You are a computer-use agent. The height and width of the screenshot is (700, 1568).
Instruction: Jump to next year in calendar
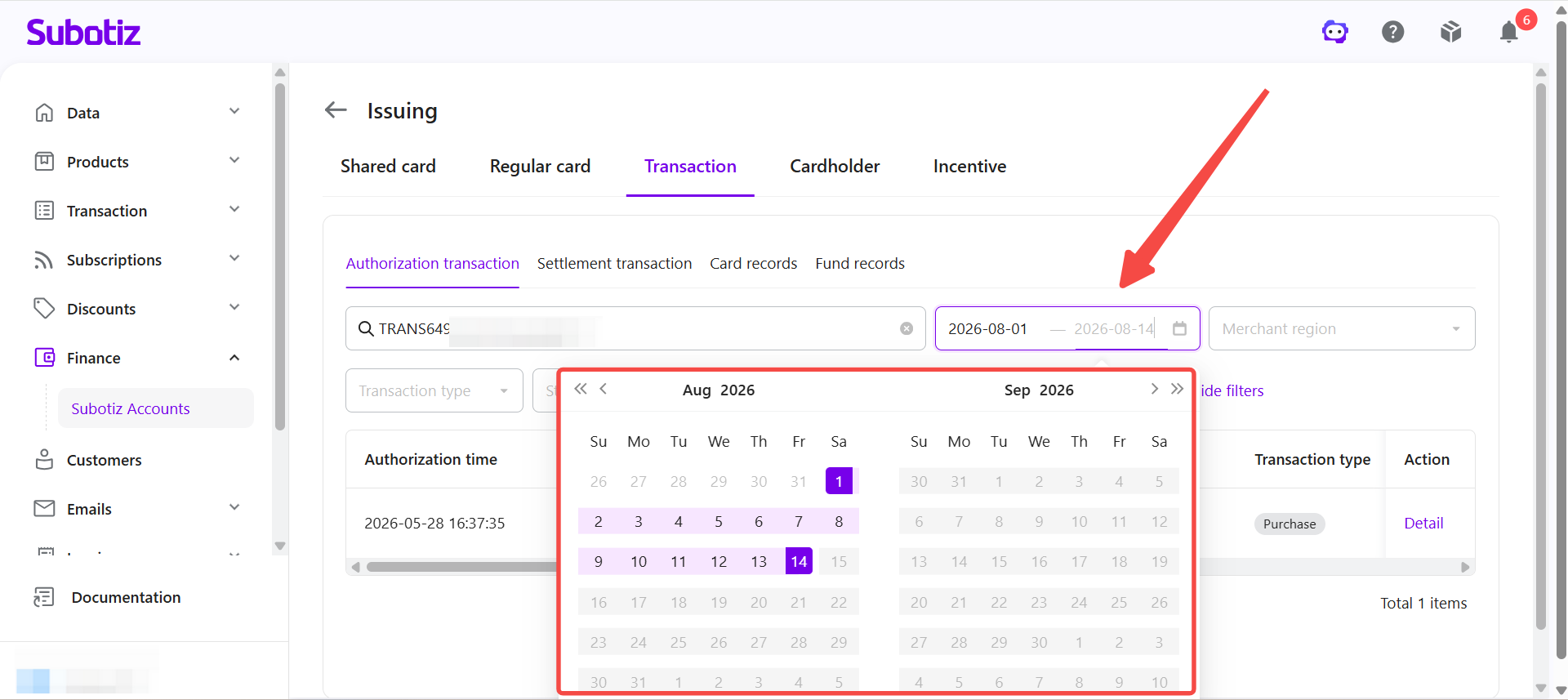[1177, 389]
